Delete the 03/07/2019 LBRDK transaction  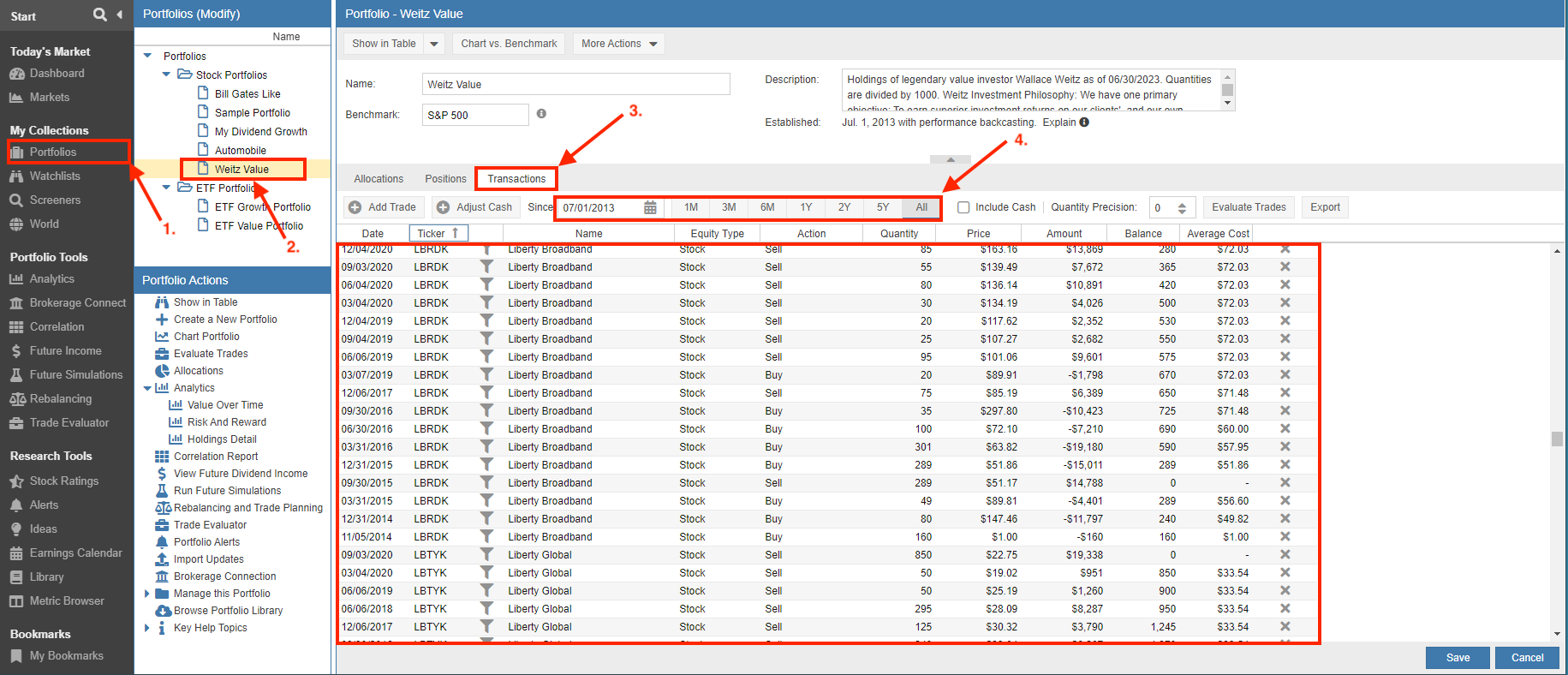pos(1285,375)
